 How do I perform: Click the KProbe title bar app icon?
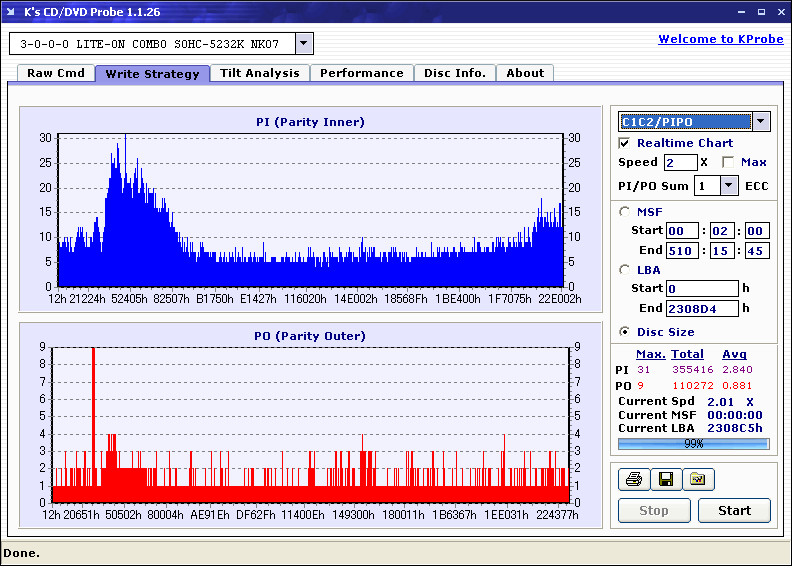pyautogui.click(x=11, y=12)
